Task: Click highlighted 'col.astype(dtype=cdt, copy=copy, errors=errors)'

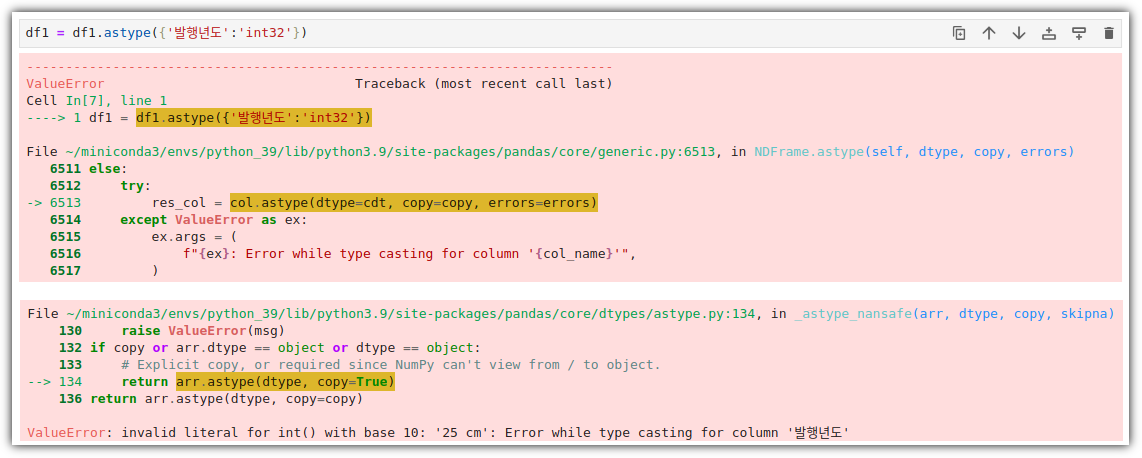Action: click(x=414, y=202)
